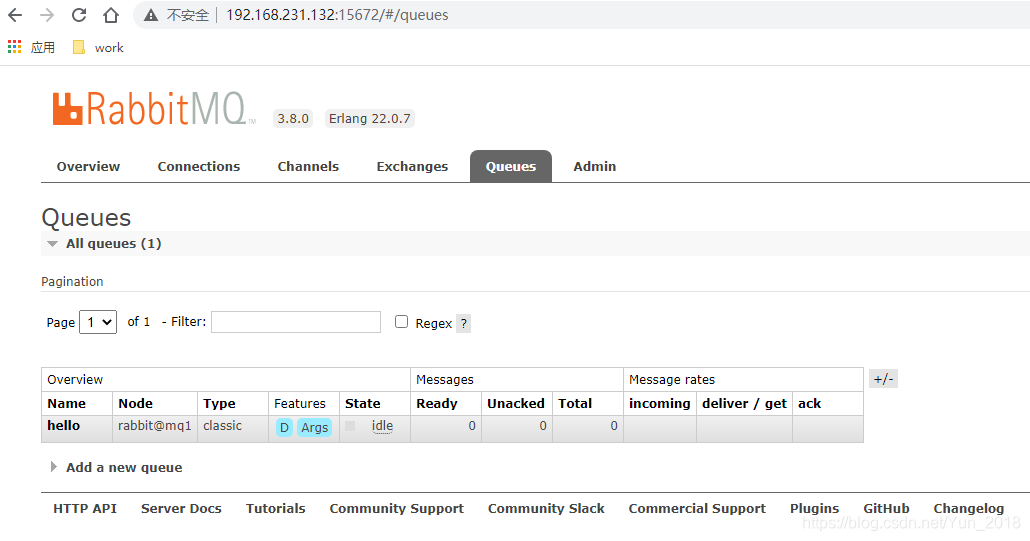Enable the Regex filter checkbox
Viewport: 1030px width, 541px height.
(401, 322)
